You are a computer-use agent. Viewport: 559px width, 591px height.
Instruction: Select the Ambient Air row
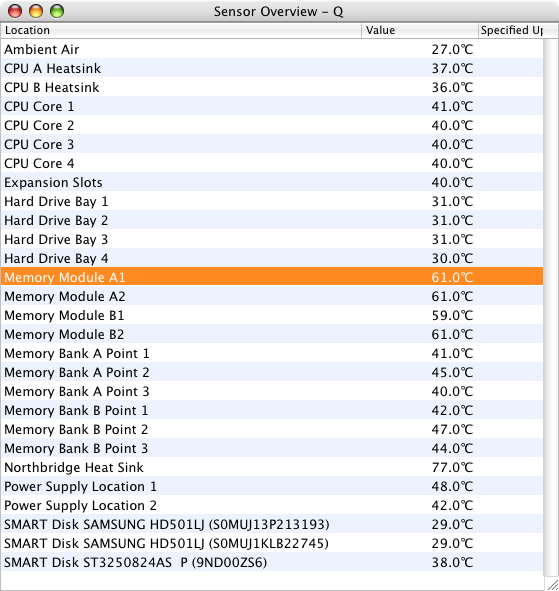(x=272, y=49)
